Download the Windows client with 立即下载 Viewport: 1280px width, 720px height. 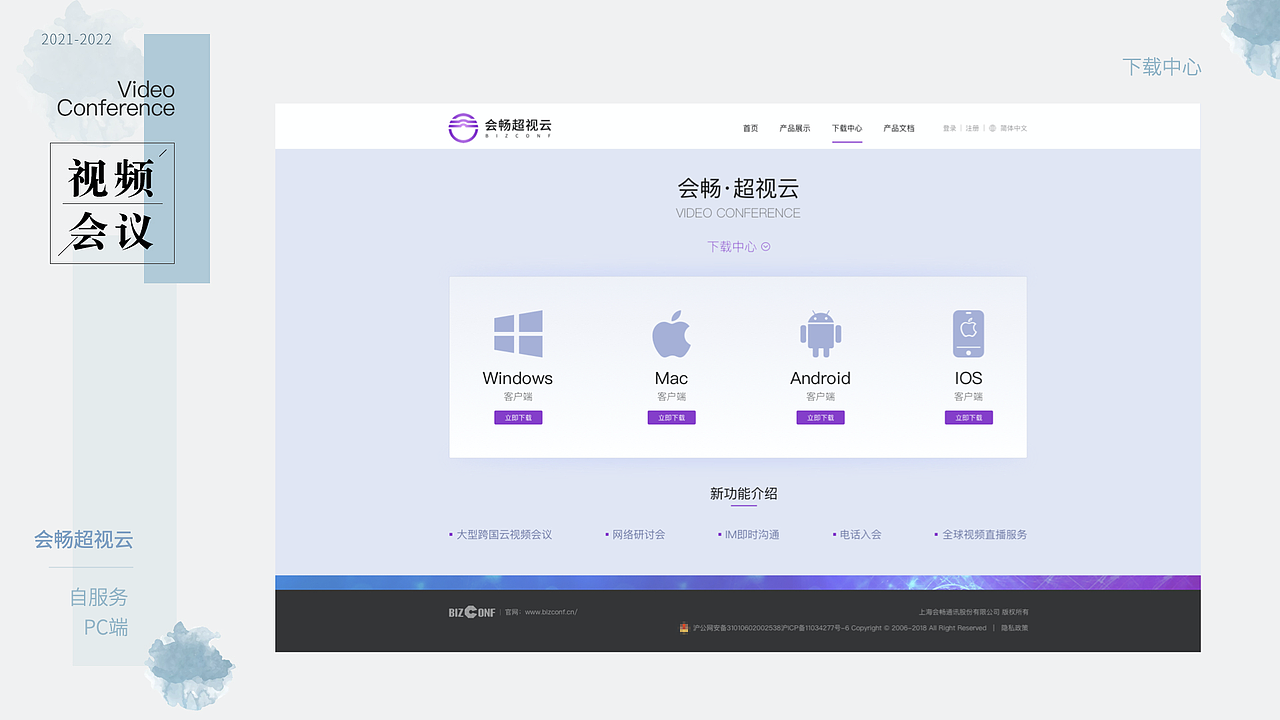tap(518, 418)
